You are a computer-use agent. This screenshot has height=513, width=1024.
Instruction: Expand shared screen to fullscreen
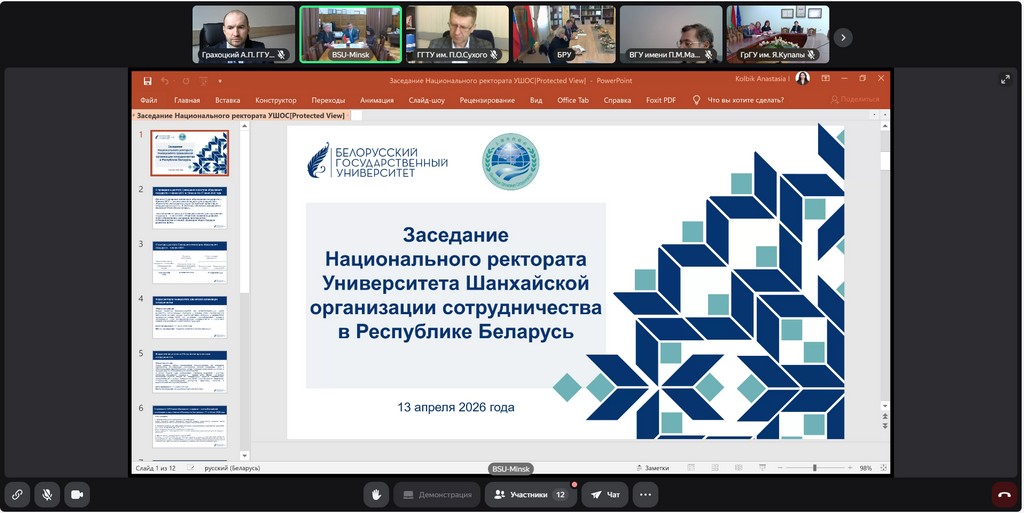coord(1005,80)
